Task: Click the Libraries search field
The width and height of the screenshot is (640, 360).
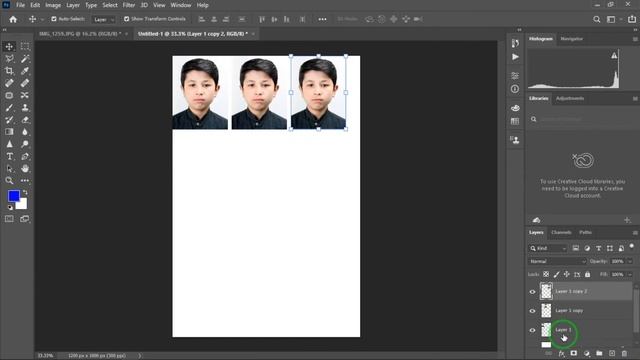Action: pyautogui.click(x=582, y=119)
